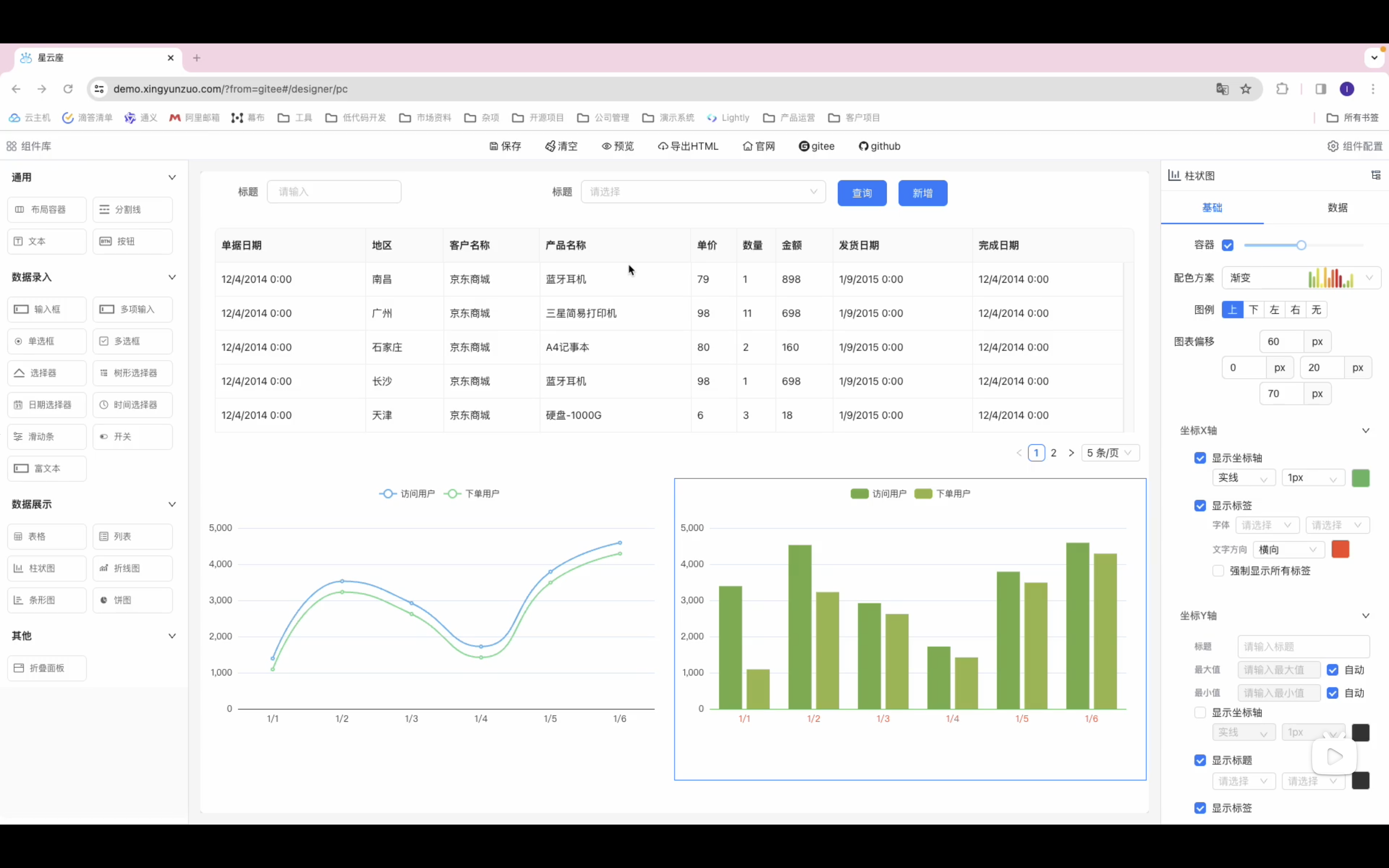Set legend position to 无
Viewport: 1389px width, 868px height.
pyautogui.click(x=1316, y=310)
